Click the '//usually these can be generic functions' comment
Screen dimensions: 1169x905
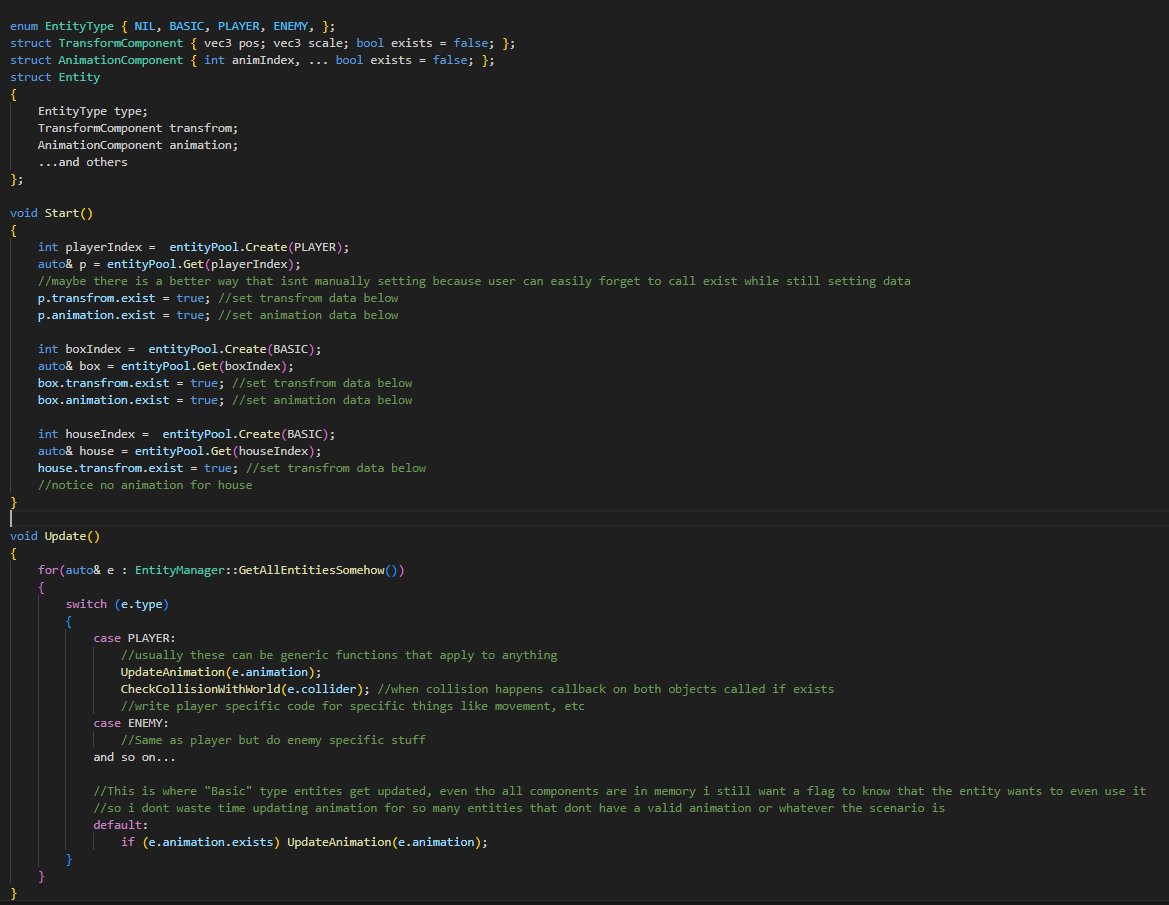coord(339,655)
